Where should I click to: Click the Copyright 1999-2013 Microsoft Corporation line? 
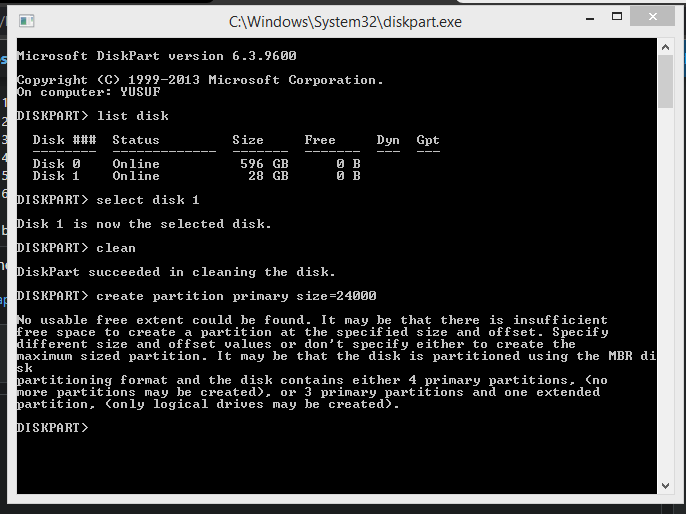coord(200,80)
